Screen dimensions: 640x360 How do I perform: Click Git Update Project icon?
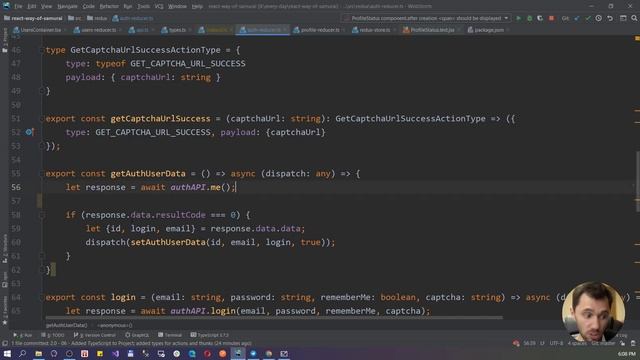click(x=577, y=18)
